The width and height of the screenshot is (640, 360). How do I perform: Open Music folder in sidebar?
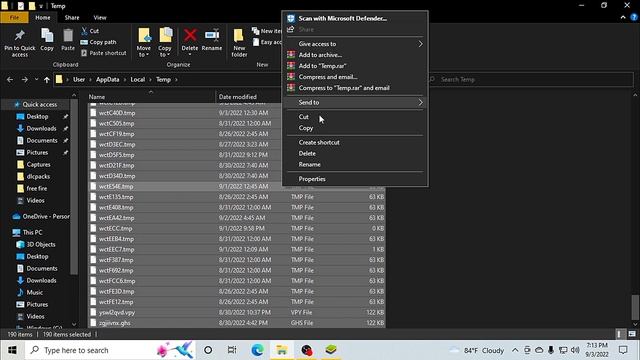point(34,293)
